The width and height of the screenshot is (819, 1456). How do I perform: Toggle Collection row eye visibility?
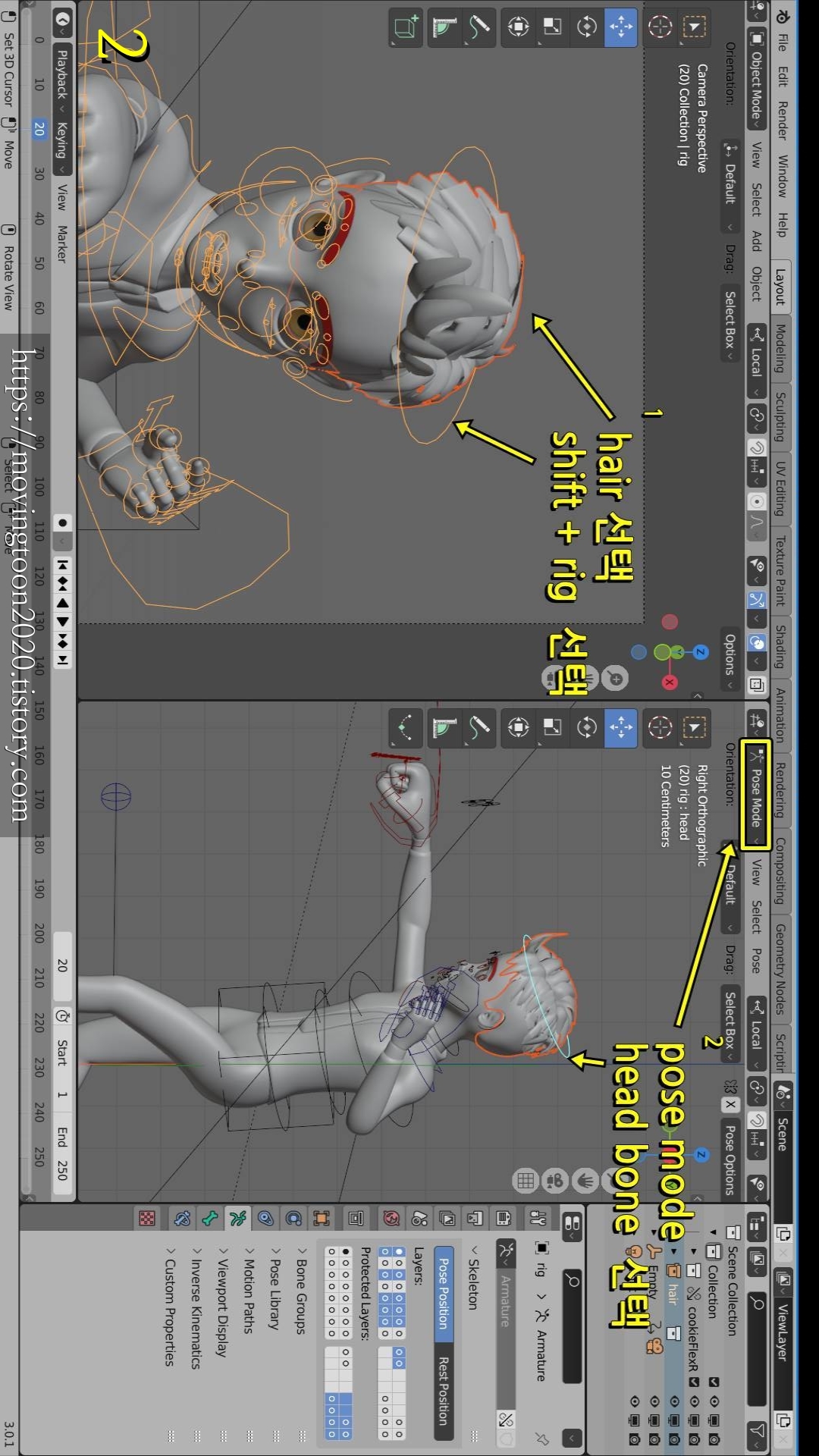pos(714,1401)
